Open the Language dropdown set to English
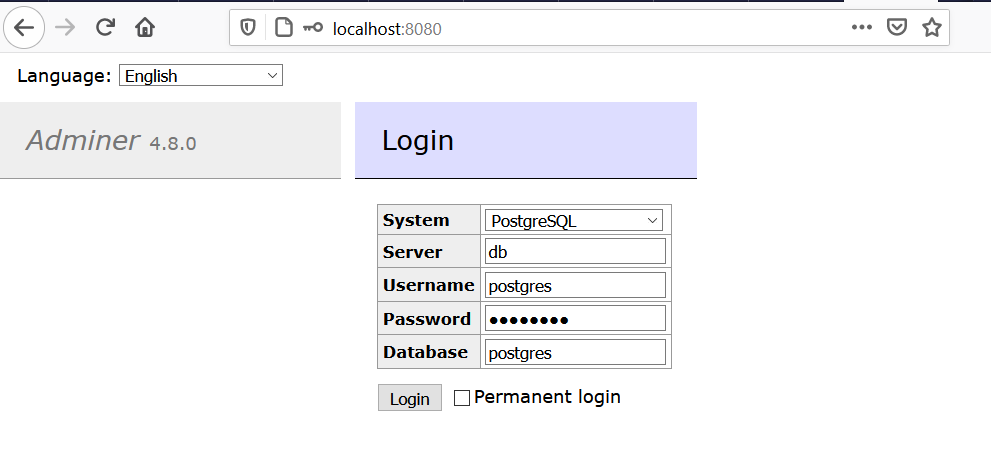This screenshot has width=991, height=473. point(201,75)
